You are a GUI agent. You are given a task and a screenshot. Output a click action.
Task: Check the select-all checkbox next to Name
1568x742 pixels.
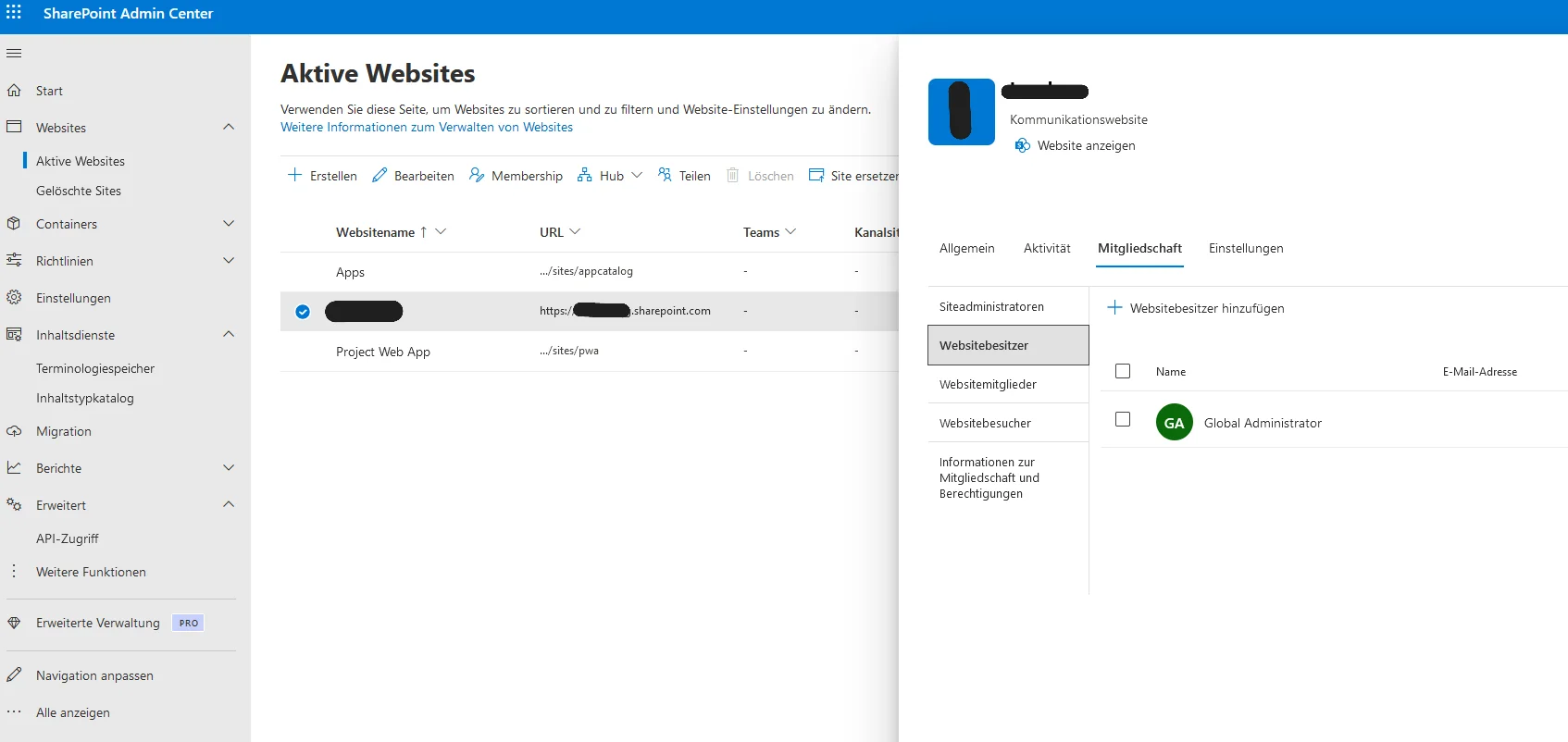point(1123,371)
